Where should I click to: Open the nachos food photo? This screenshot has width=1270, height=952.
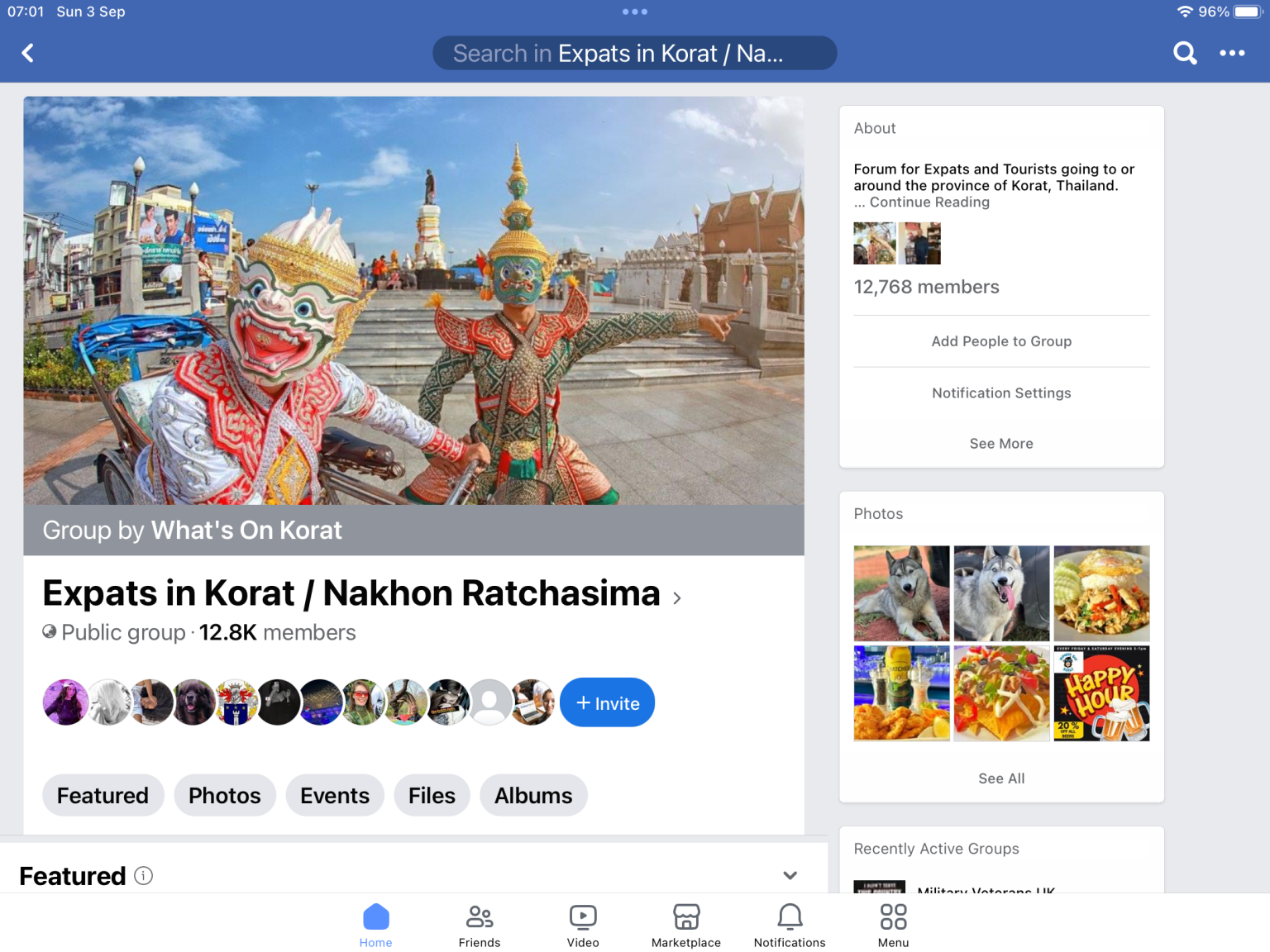1001,693
